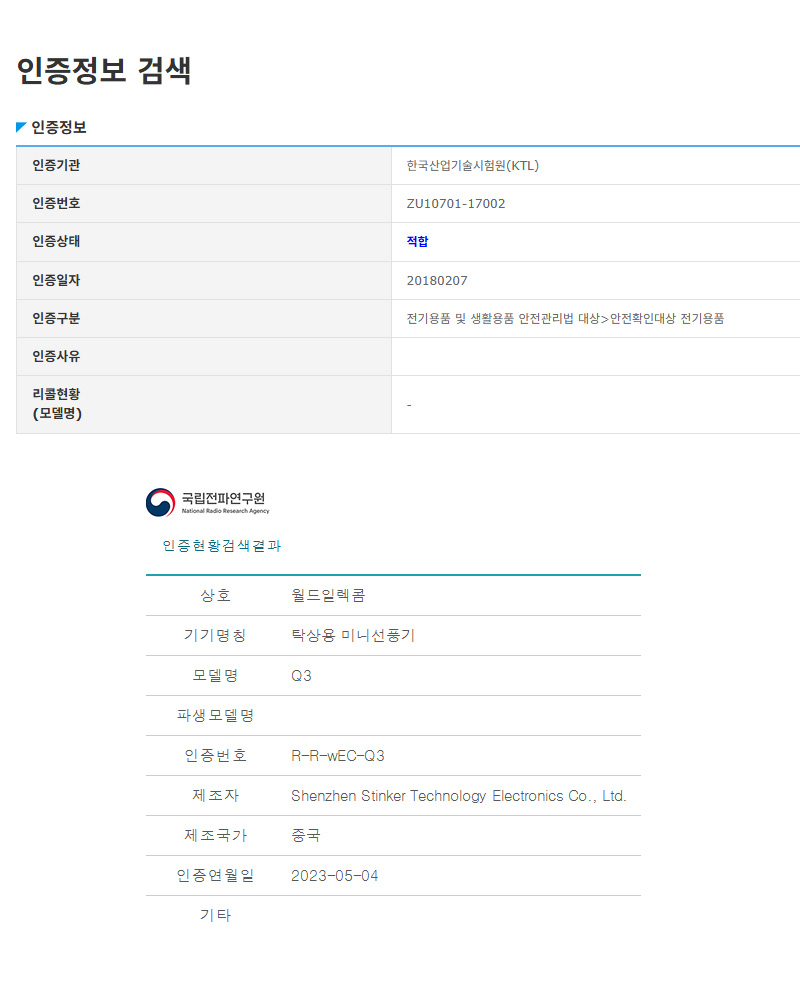Viewport: 800px width, 1000px height.
Task: Select the date value 20180207
Action: coord(437,281)
